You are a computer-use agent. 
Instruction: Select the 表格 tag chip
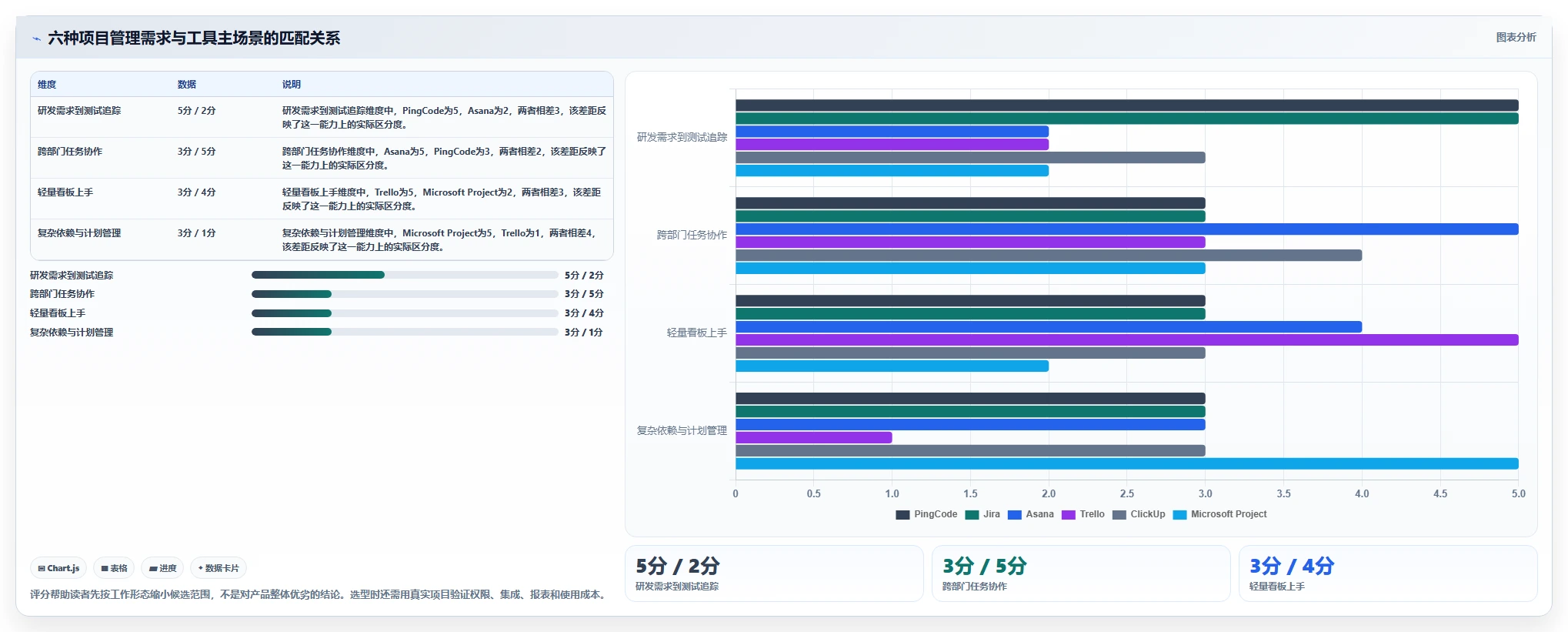[114, 568]
